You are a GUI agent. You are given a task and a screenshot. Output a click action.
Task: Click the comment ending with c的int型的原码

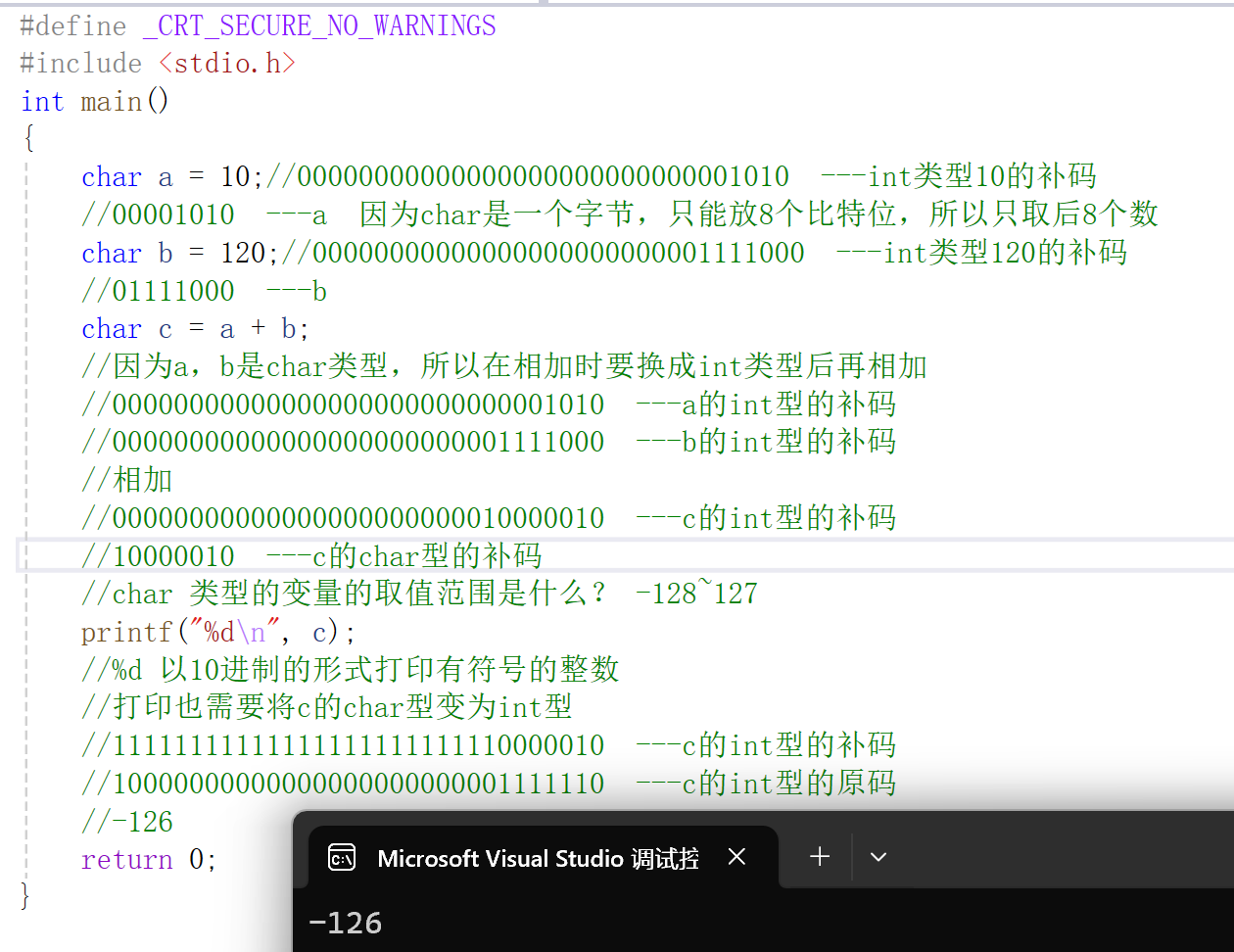[x=489, y=783]
